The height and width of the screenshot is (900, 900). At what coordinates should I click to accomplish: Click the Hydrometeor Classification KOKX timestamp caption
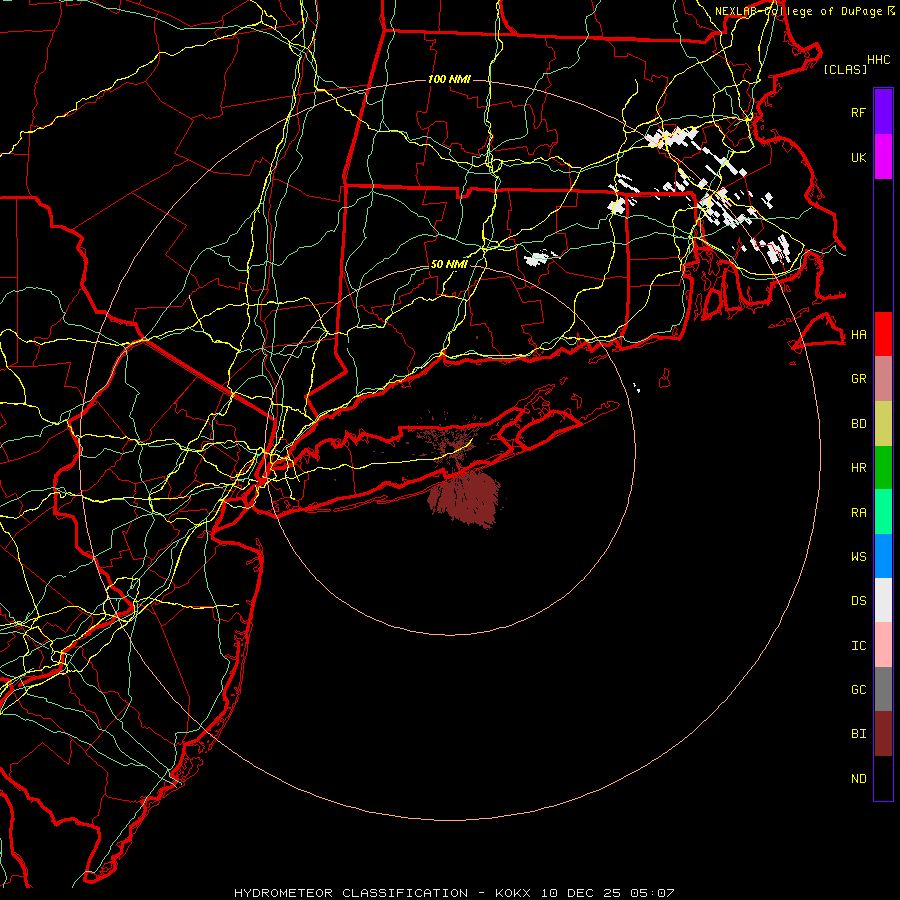(454, 893)
